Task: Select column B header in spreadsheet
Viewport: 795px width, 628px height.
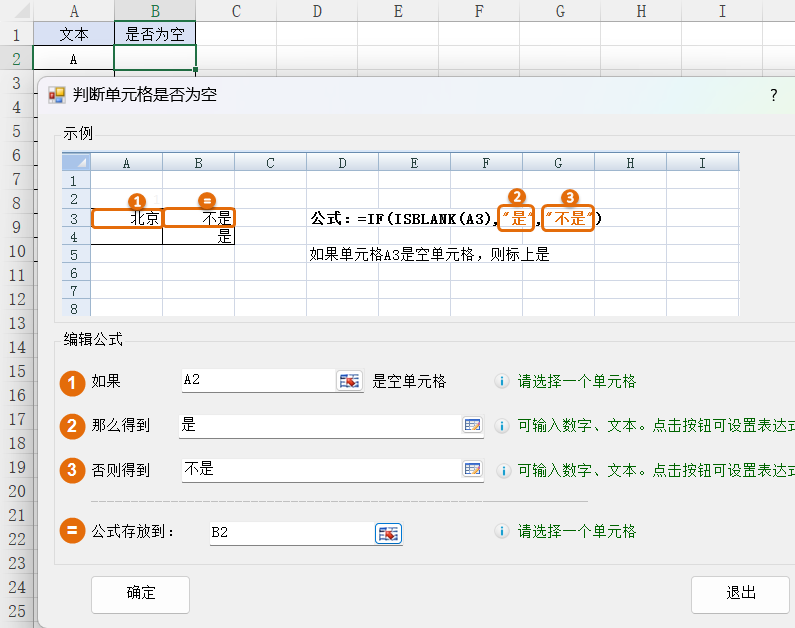Action: pos(155,11)
